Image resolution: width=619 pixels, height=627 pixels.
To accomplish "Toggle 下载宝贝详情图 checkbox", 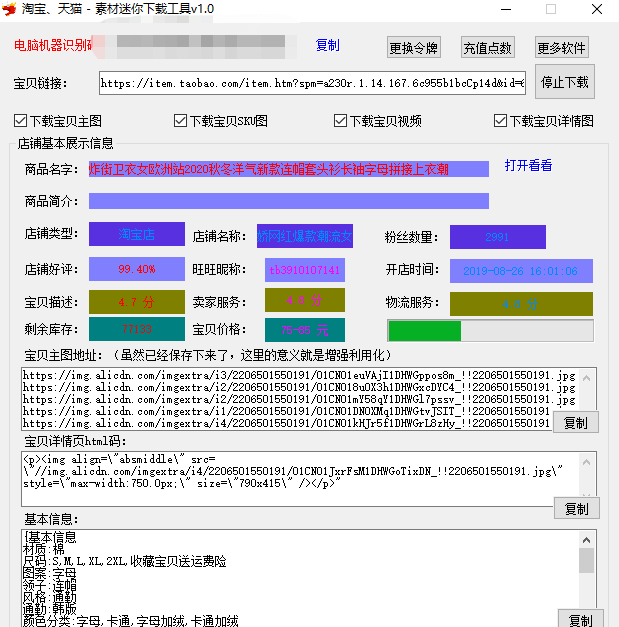I will click(x=501, y=121).
